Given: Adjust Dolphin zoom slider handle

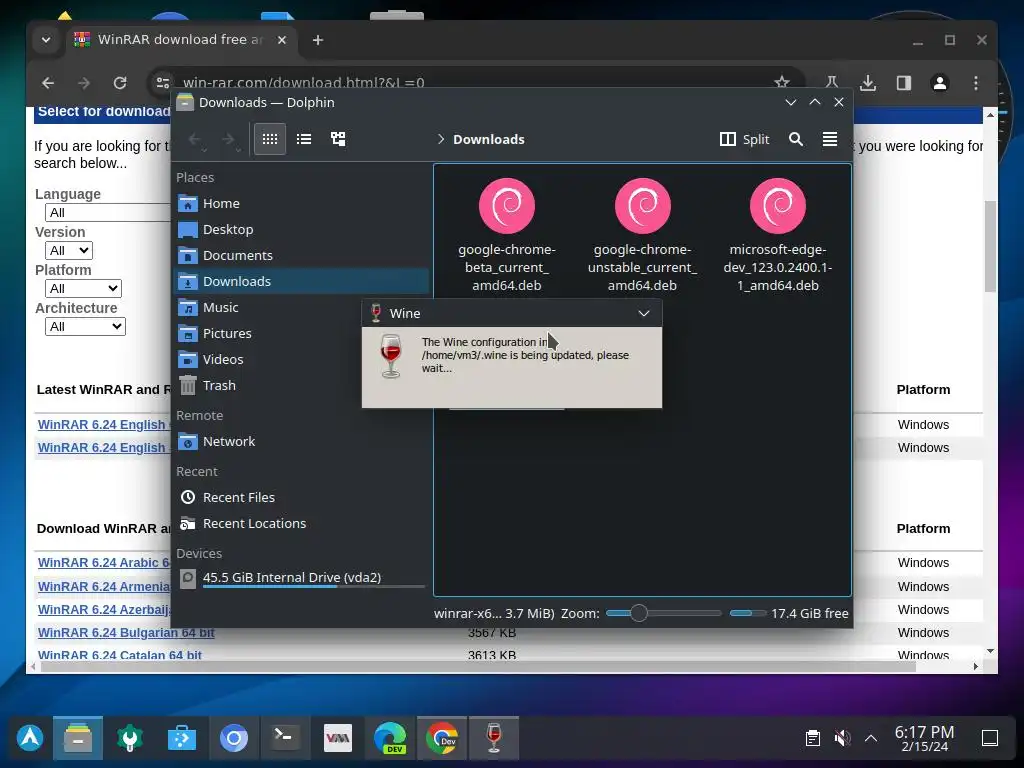Looking at the screenshot, I should (639, 613).
